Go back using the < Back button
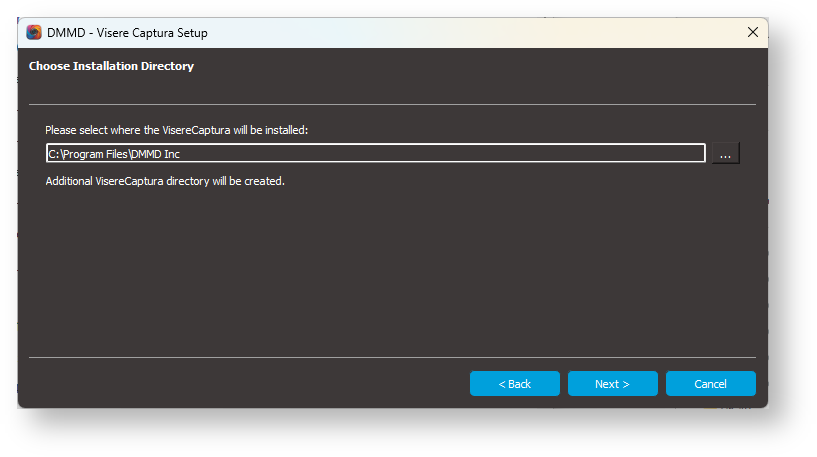The height and width of the screenshot is (457, 817). pyautogui.click(x=514, y=384)
